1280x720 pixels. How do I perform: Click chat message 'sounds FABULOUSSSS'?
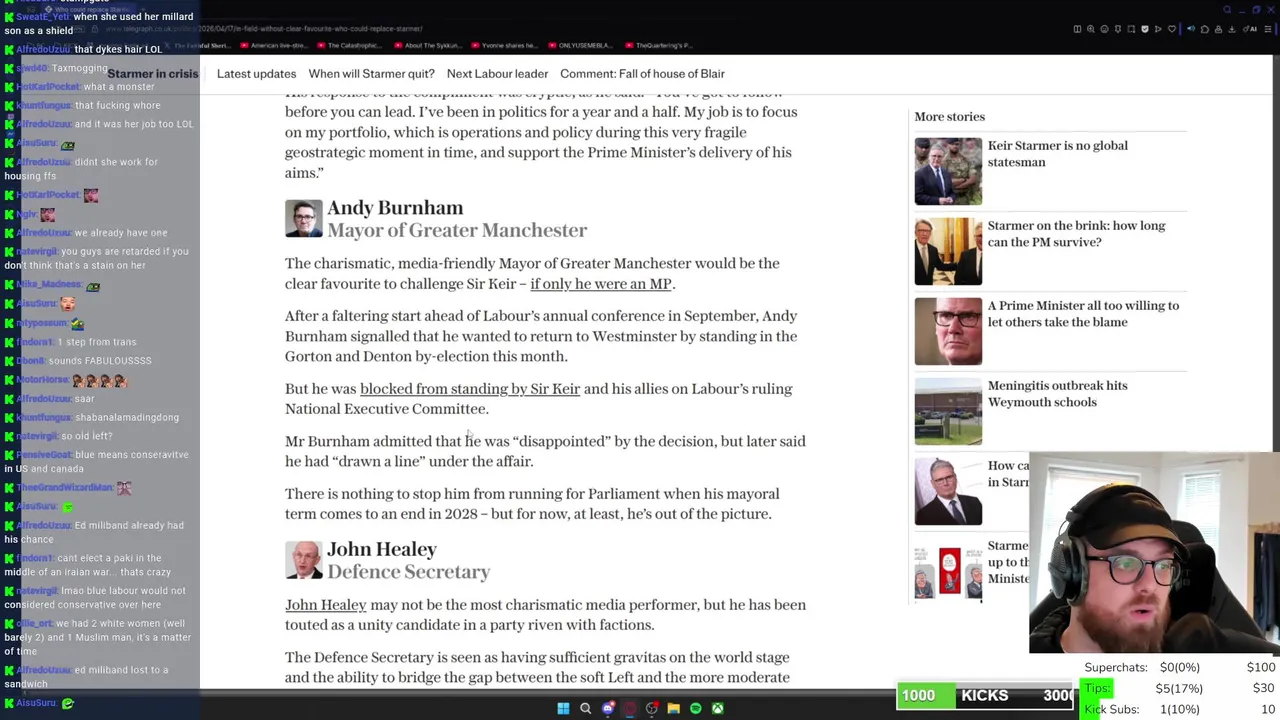coord(100,361)
